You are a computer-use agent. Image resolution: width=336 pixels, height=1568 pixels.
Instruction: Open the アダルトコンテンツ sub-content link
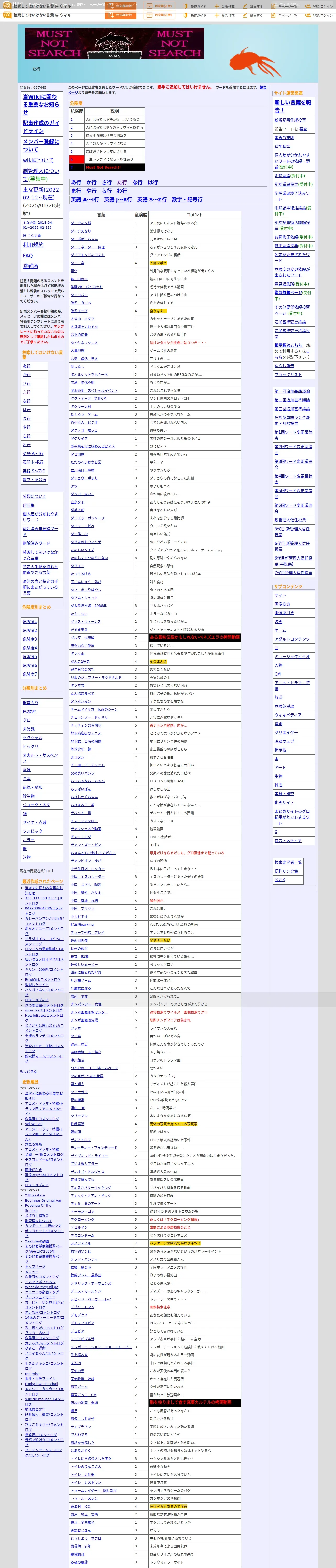click(x=292, y=639)
